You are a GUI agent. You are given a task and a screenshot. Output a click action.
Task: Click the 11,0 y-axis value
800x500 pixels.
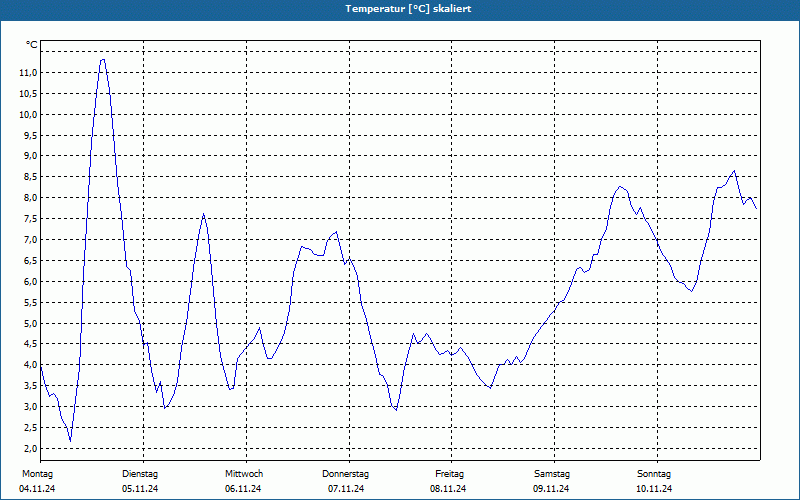[x=28, y=73]
